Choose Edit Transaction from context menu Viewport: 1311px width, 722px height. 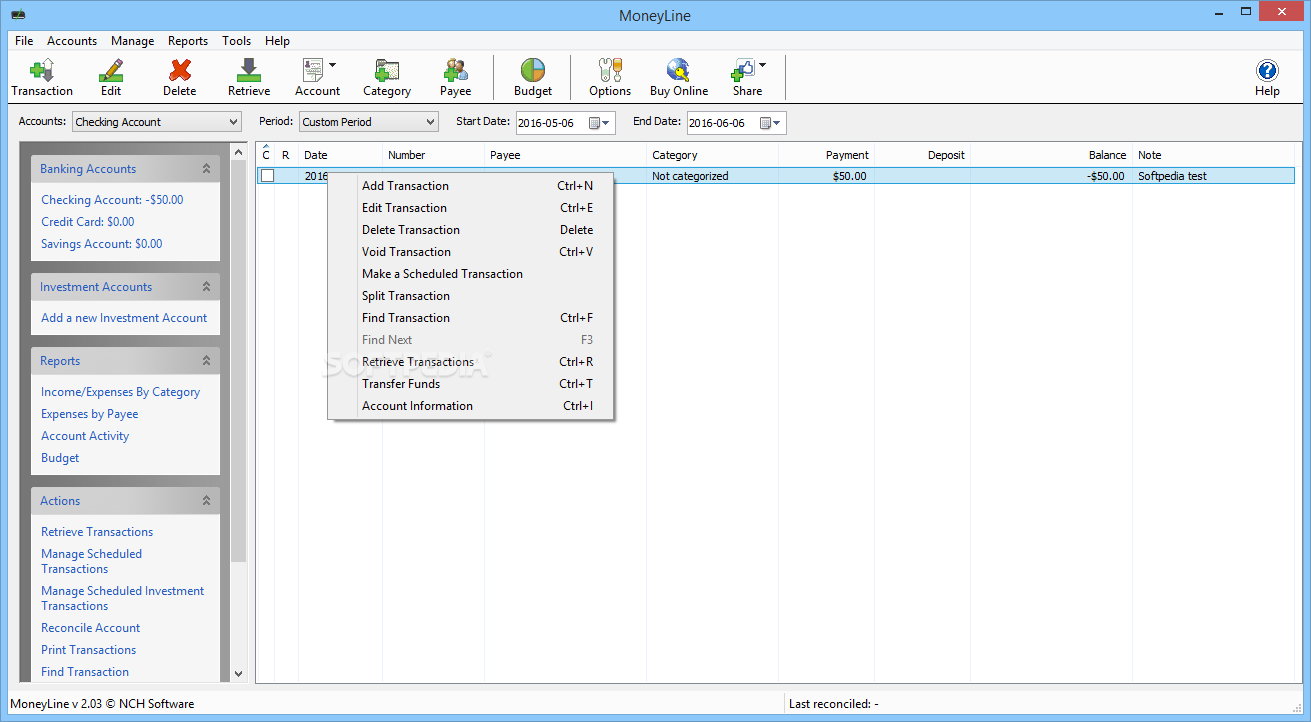471,208
